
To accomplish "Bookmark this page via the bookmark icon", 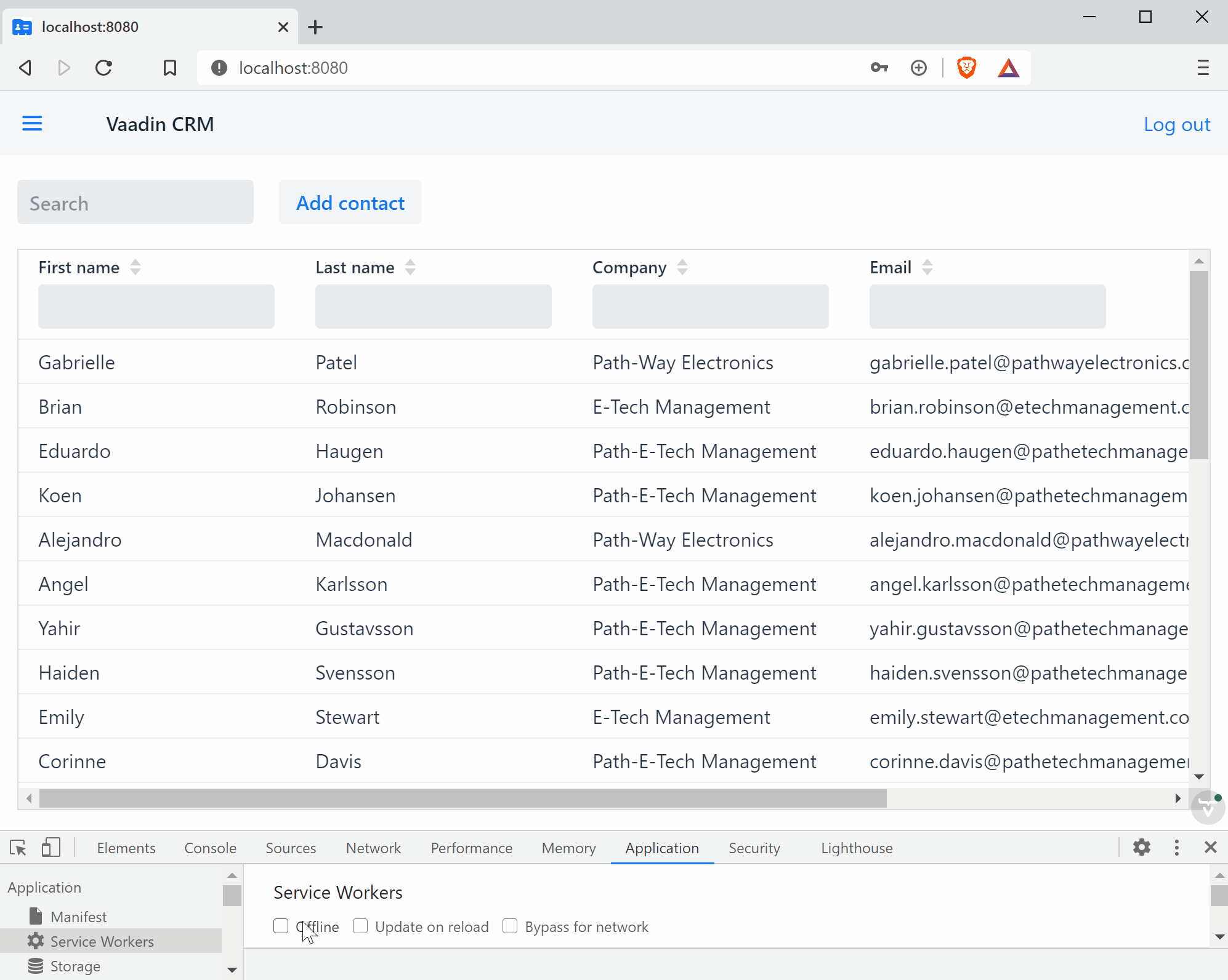I will (x=169, y=68).
